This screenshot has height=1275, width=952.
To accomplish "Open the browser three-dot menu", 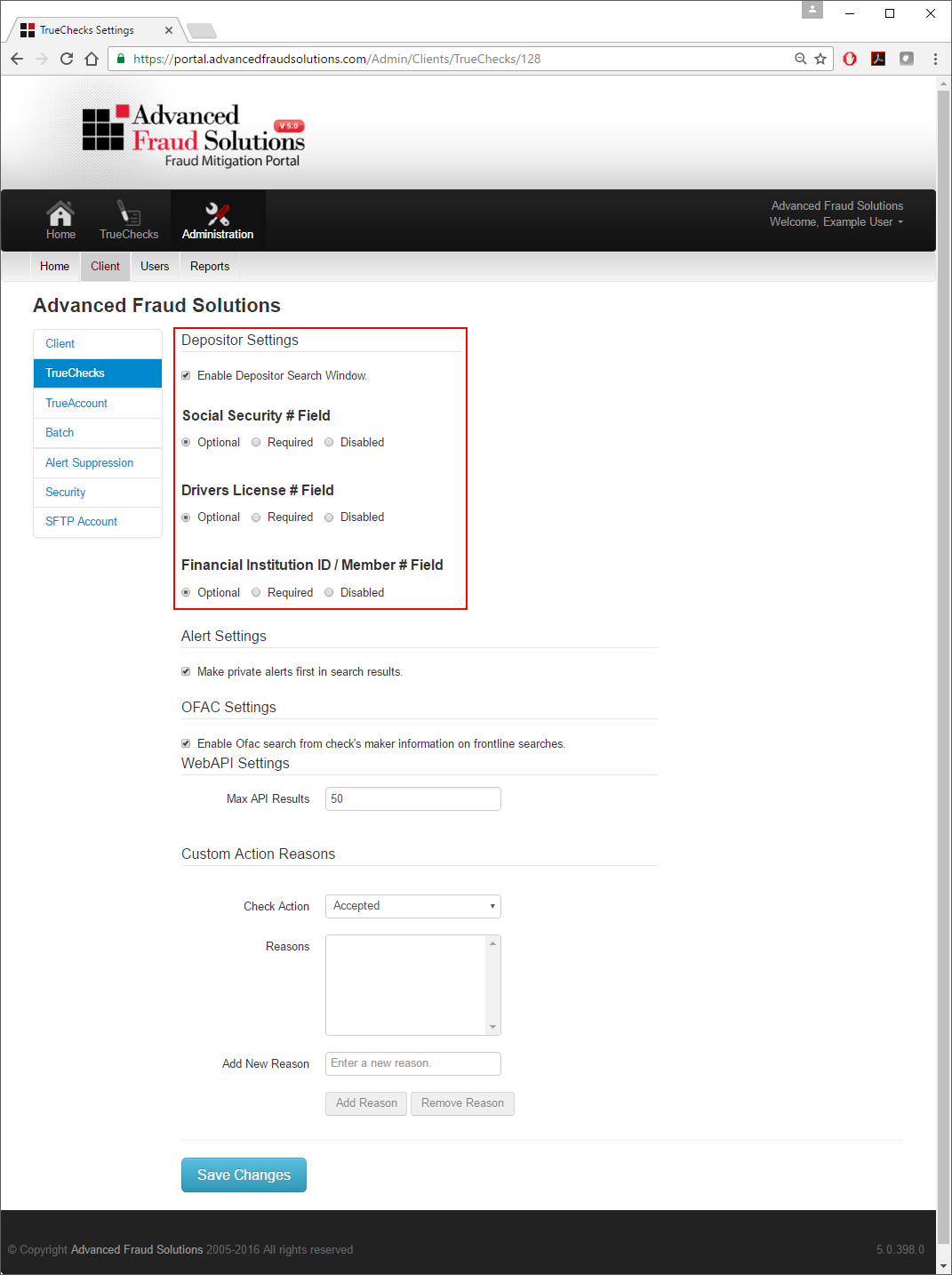I will 935,59.
